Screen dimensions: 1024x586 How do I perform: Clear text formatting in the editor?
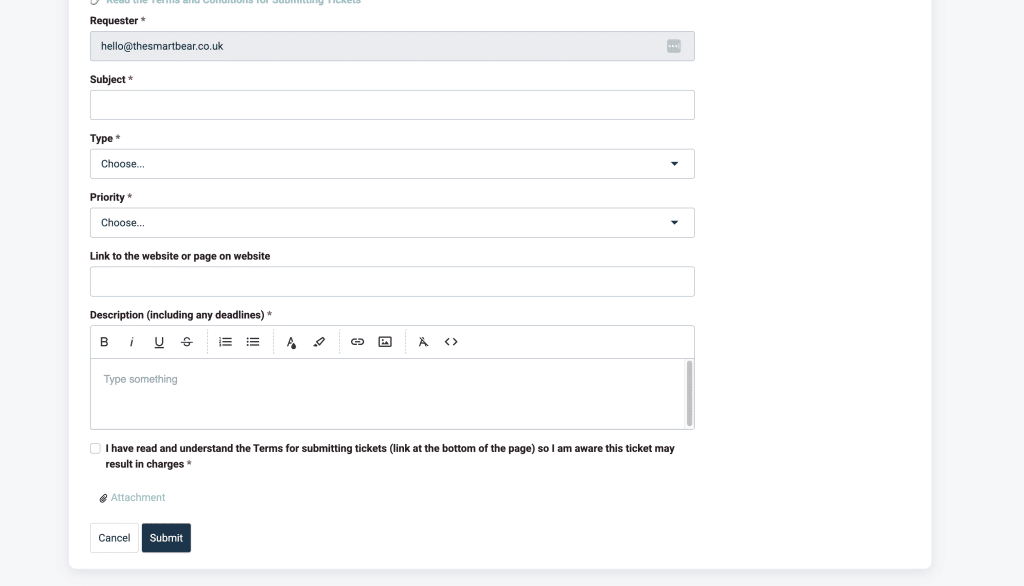coord(423,342)
